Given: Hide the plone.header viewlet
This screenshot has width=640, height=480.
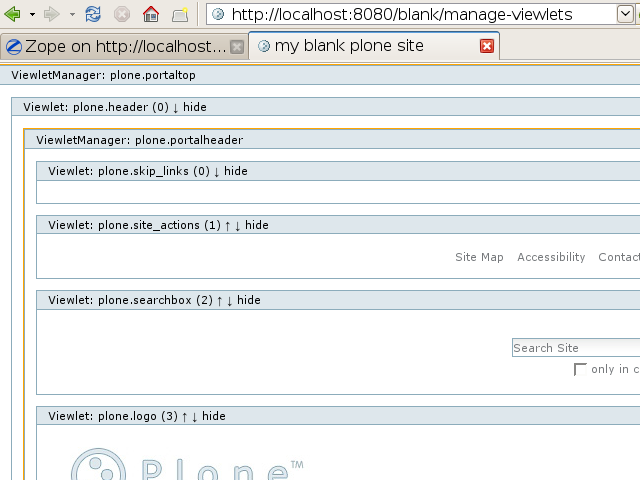Looking at the screenshot, I should point(195,107).
